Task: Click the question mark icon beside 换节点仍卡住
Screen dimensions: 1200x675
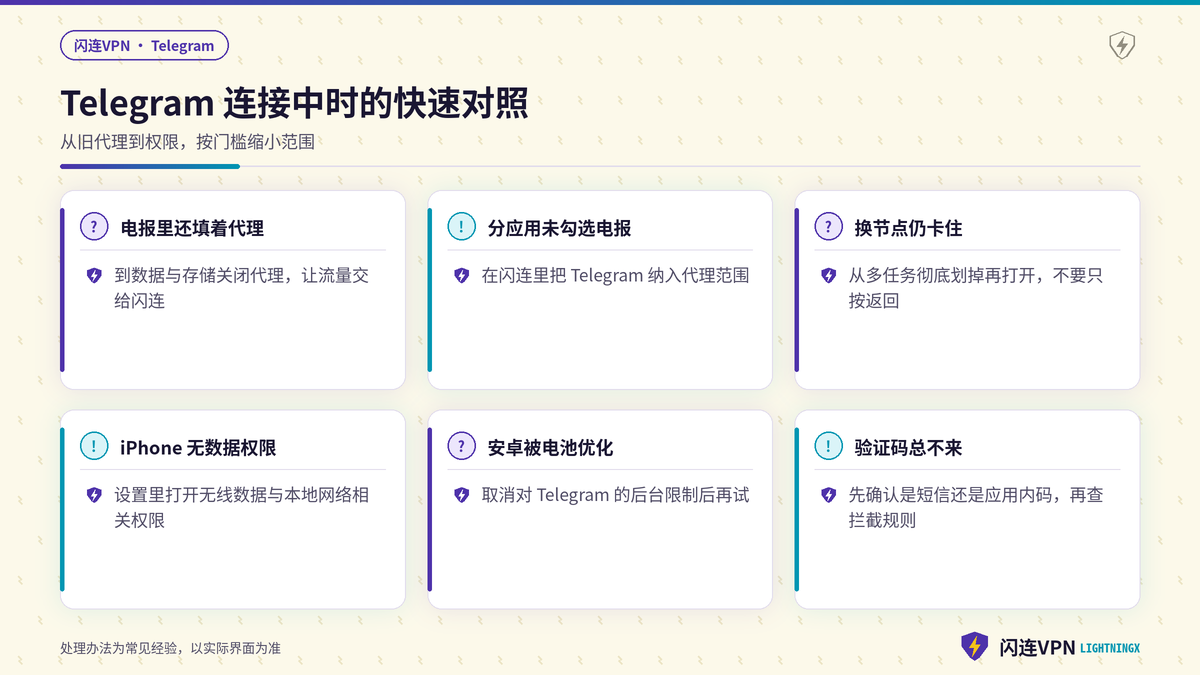Action: click(828, 227)
